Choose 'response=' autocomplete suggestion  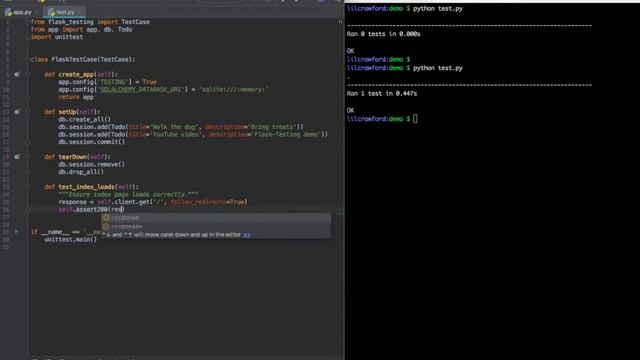[x=216, y=226]
